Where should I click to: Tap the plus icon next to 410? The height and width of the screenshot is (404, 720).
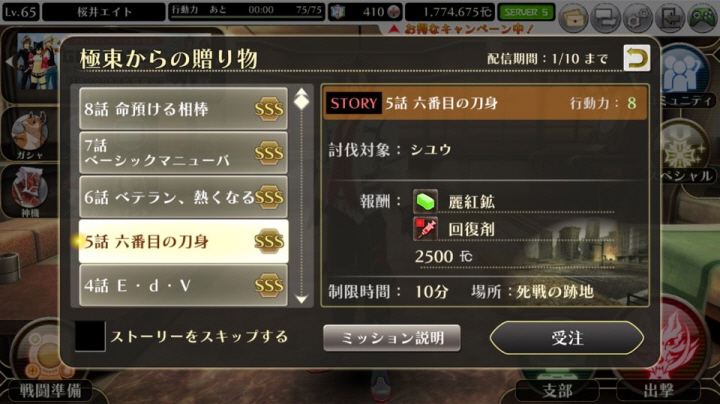coord(394,12)
